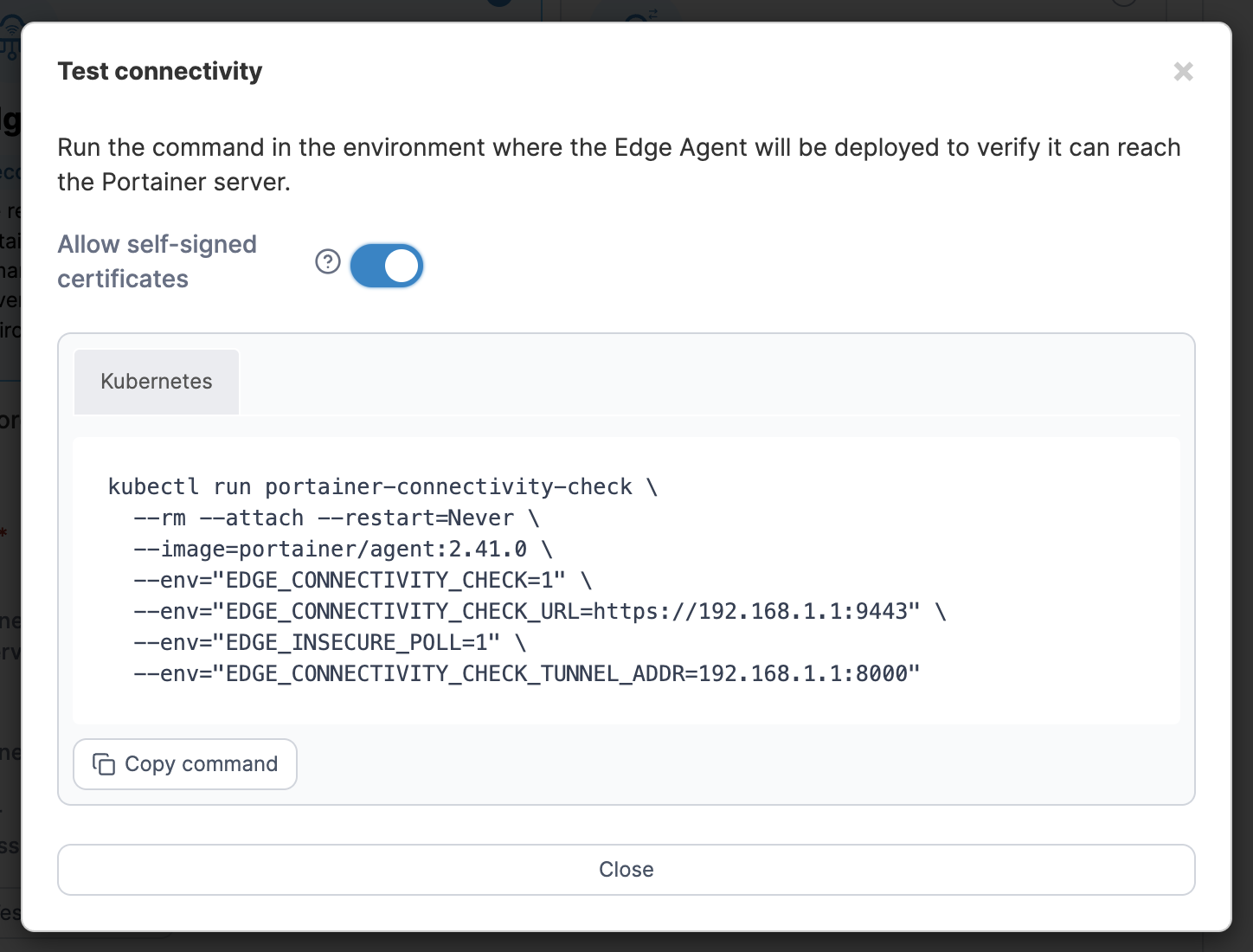Click the EDGE_CONNECTIVITY_CHECK_TUNNEL_ADDR line
The height and width of the screenshot is (952, 1253).
point(527,673)
